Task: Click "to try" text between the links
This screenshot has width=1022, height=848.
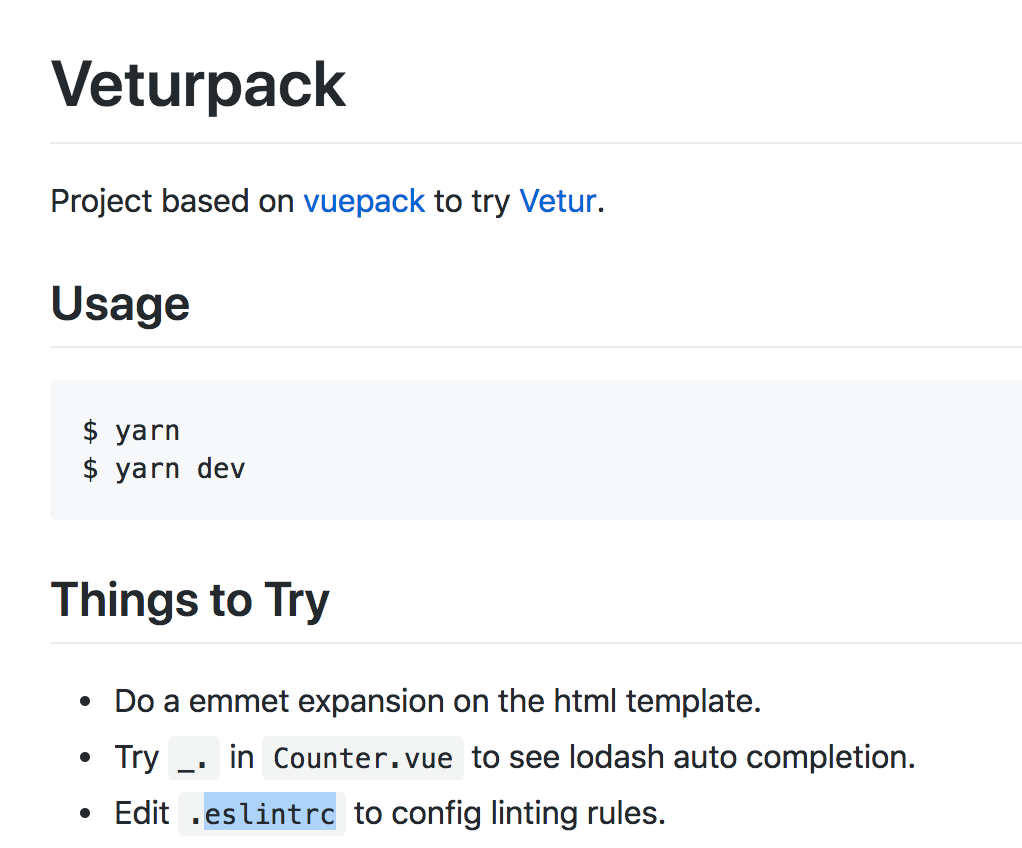Action: pyautogui.click(x=472, y=201)
